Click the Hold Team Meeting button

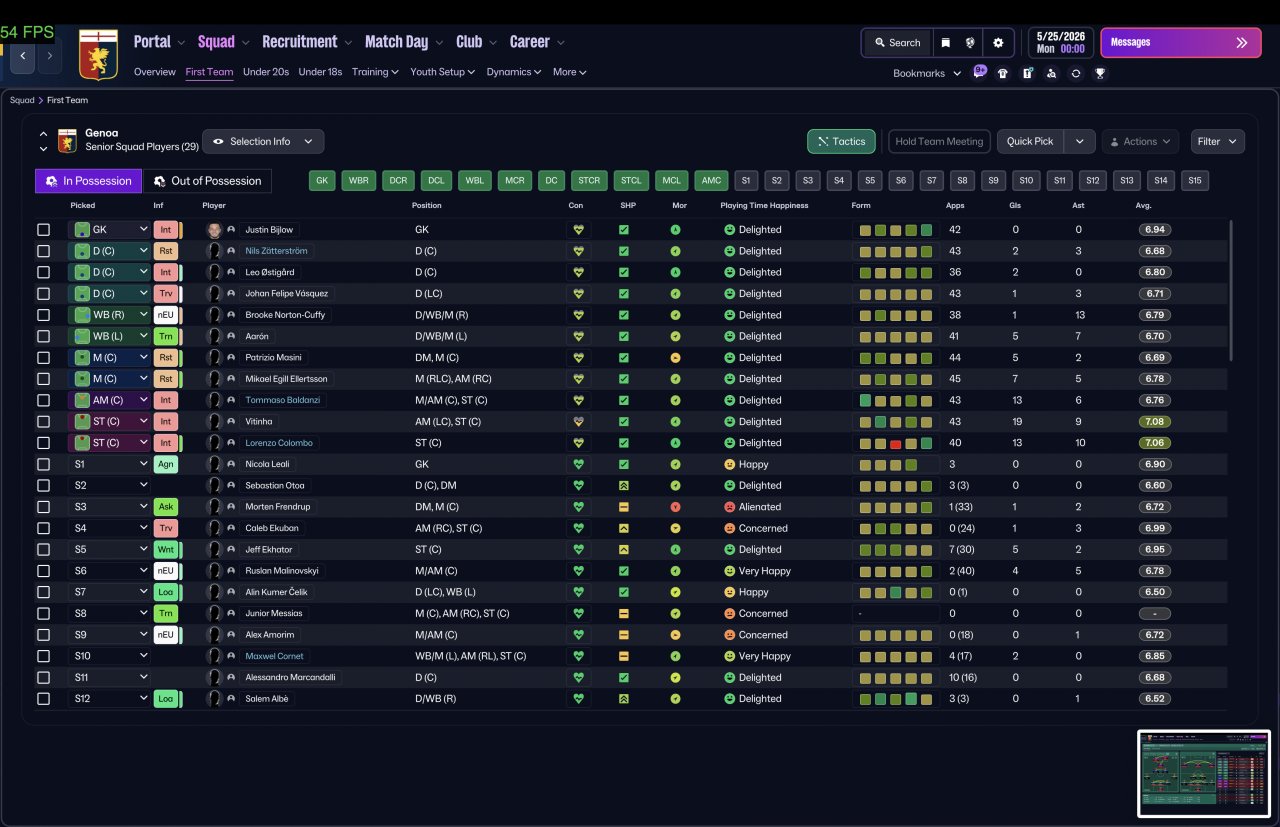939,141
